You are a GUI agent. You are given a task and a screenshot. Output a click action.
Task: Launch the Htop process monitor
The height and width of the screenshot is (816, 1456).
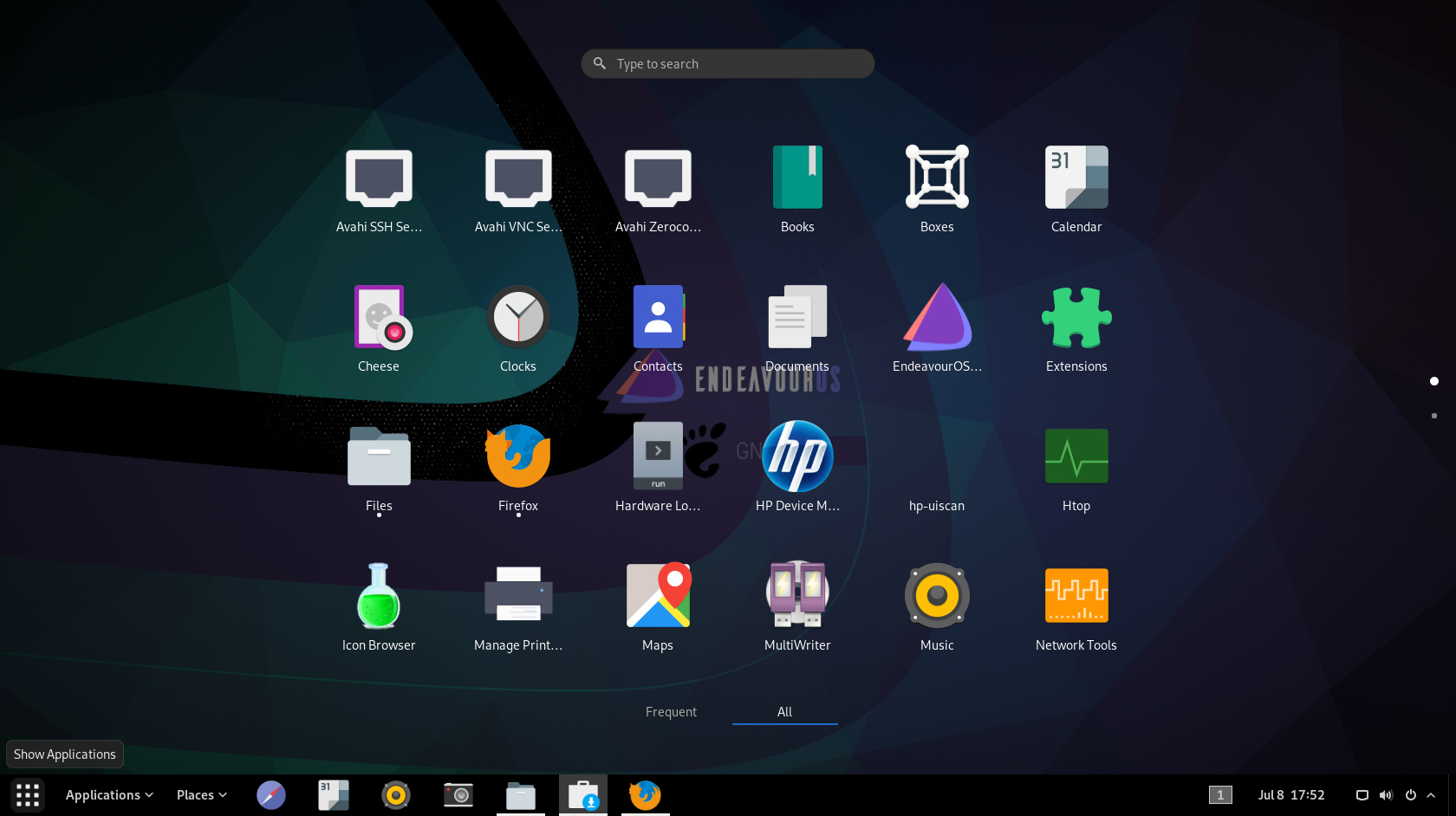[x=1076, y=468]
